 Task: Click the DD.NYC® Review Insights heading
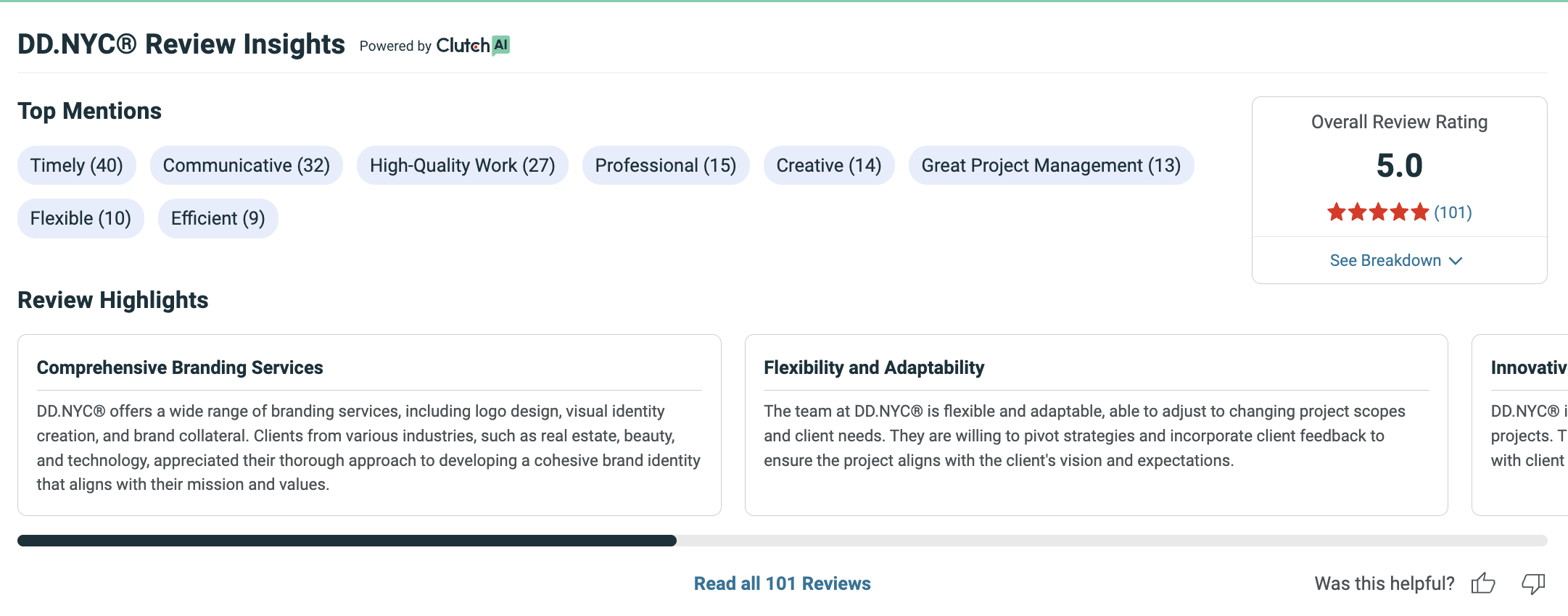pyautogui.click(x=181, y=44)
